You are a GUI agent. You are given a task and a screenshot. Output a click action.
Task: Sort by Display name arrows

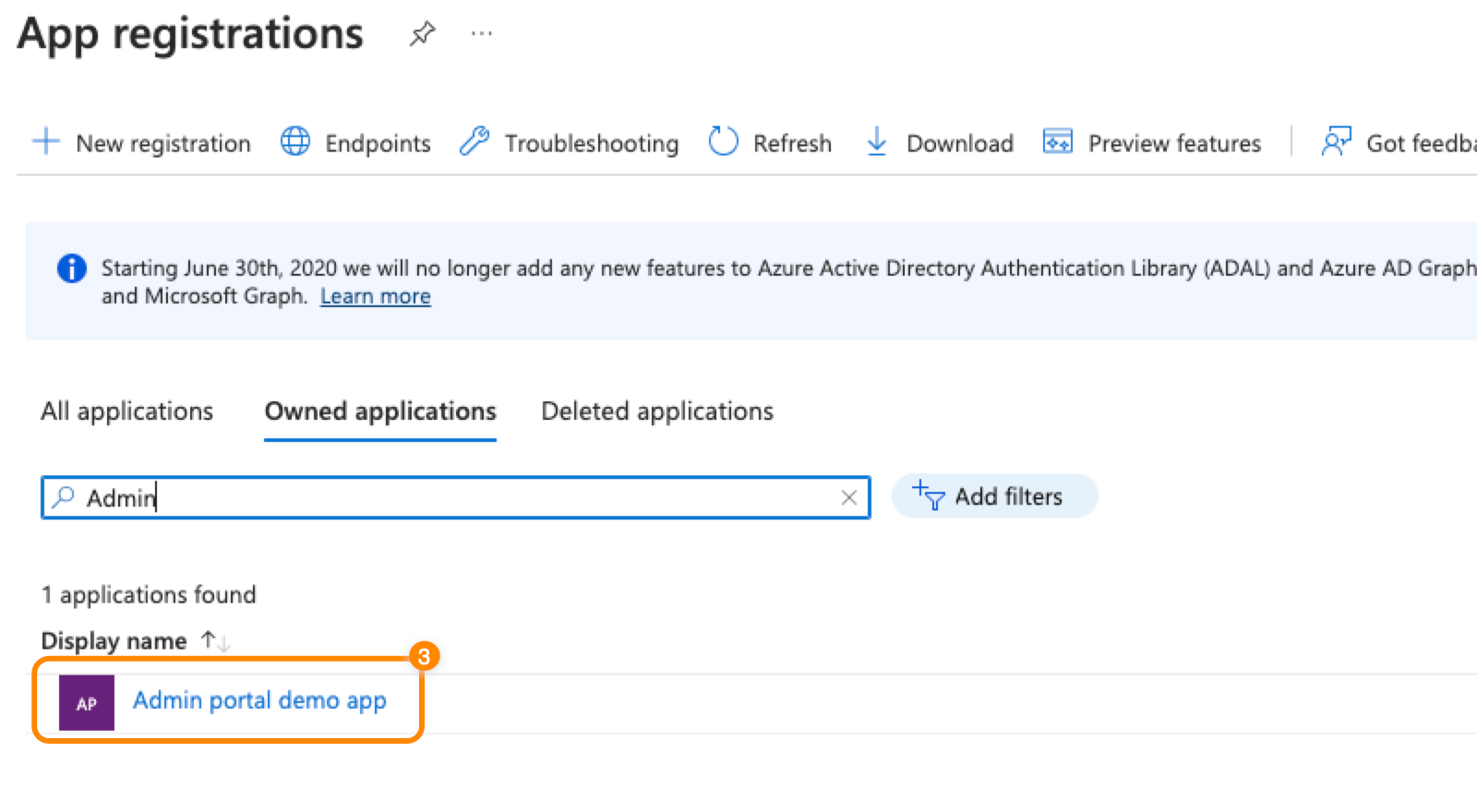pyautogui.click(x=215, y=640)
